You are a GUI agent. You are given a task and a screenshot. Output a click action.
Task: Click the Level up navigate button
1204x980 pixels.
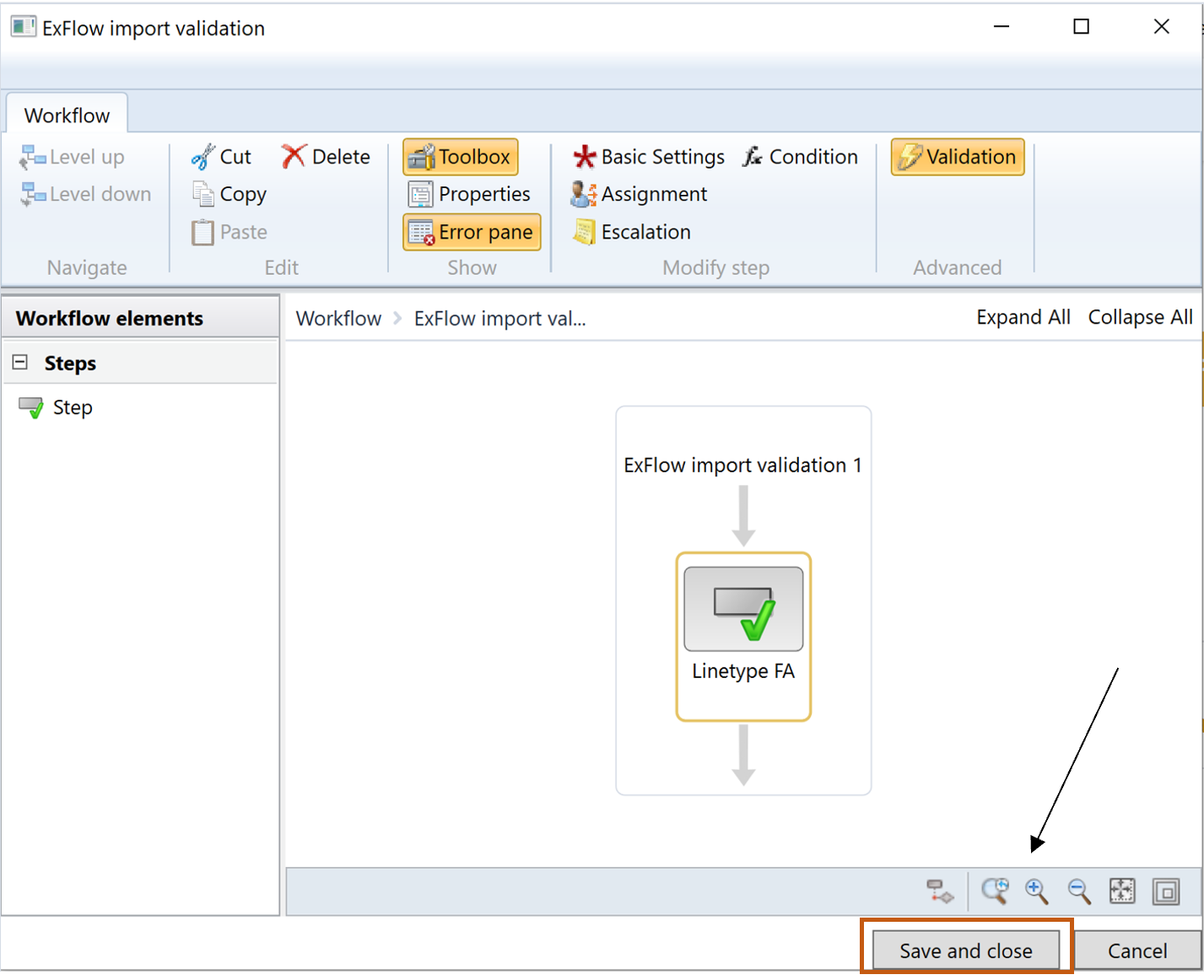pos(73,157)
